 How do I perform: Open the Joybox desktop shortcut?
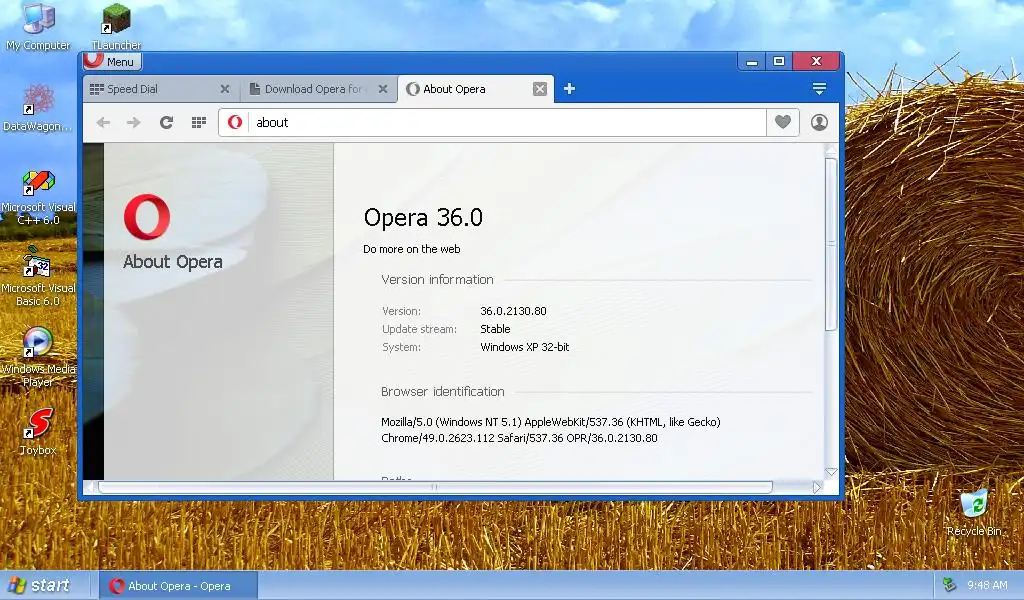pos(38,431)
